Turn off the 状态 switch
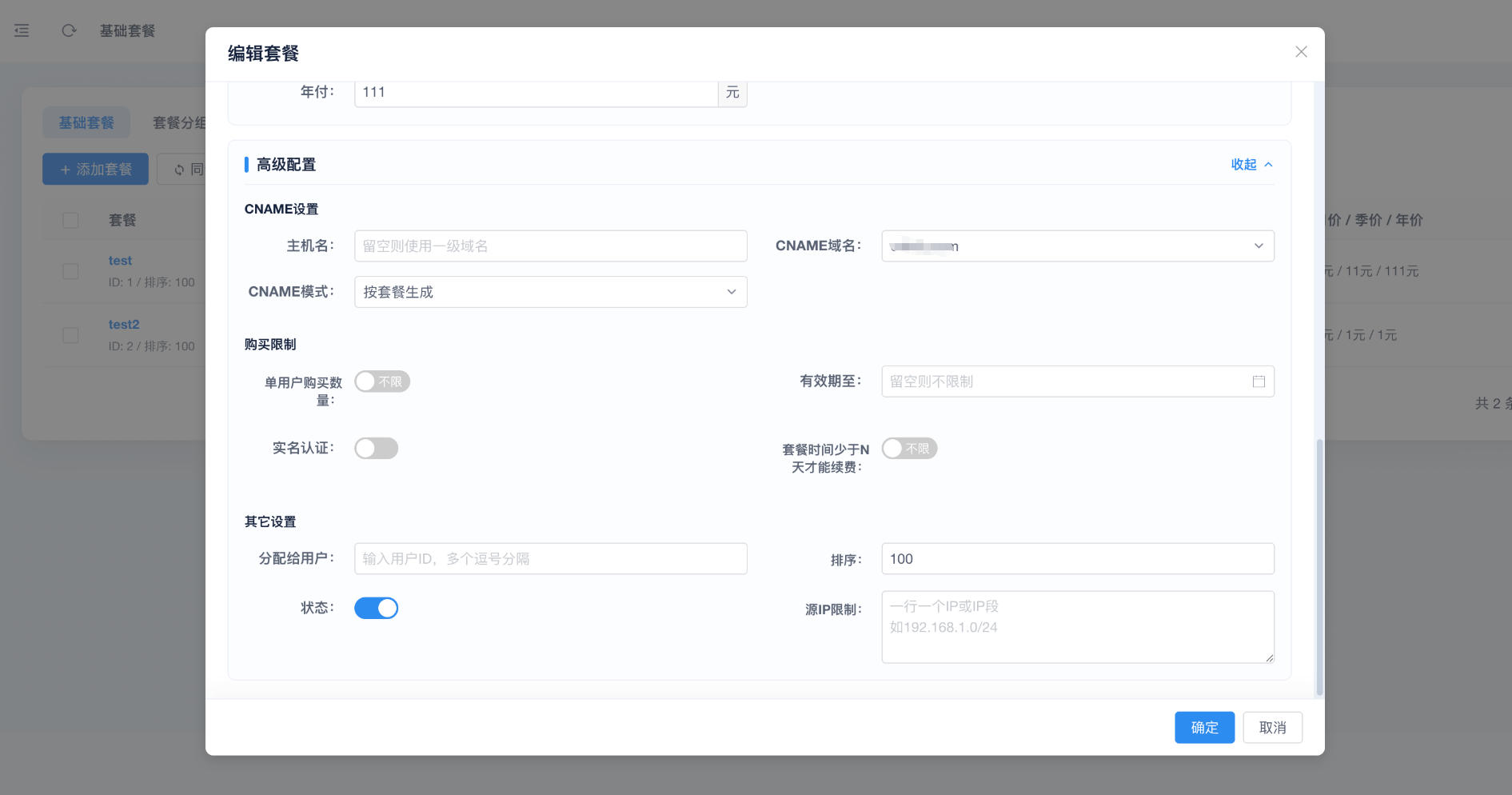 (x=376, y=608)
